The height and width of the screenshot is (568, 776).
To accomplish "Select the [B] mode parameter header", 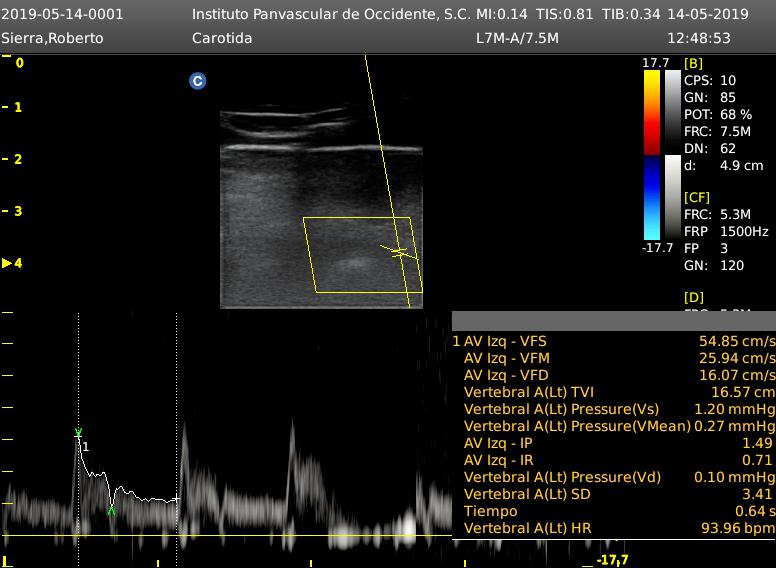I will point(692,63).
